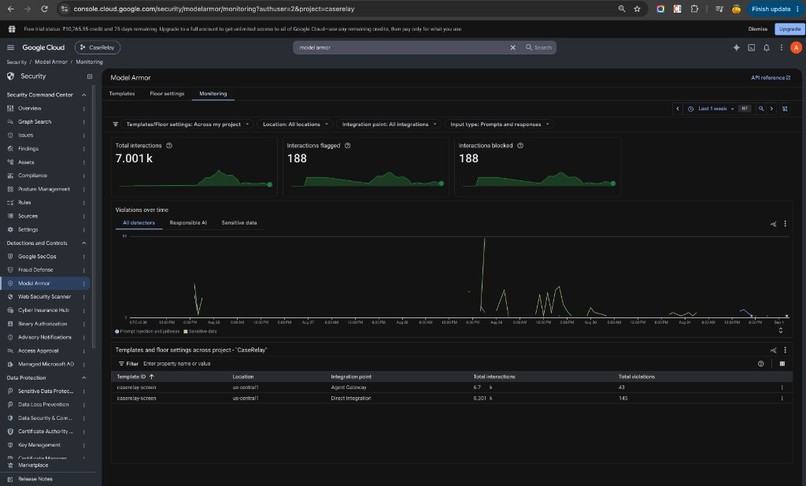Select the Fraud Defense shield icon
Image resolution: width=806 pixels, height=486 pixels.
[x=10, y=269]
